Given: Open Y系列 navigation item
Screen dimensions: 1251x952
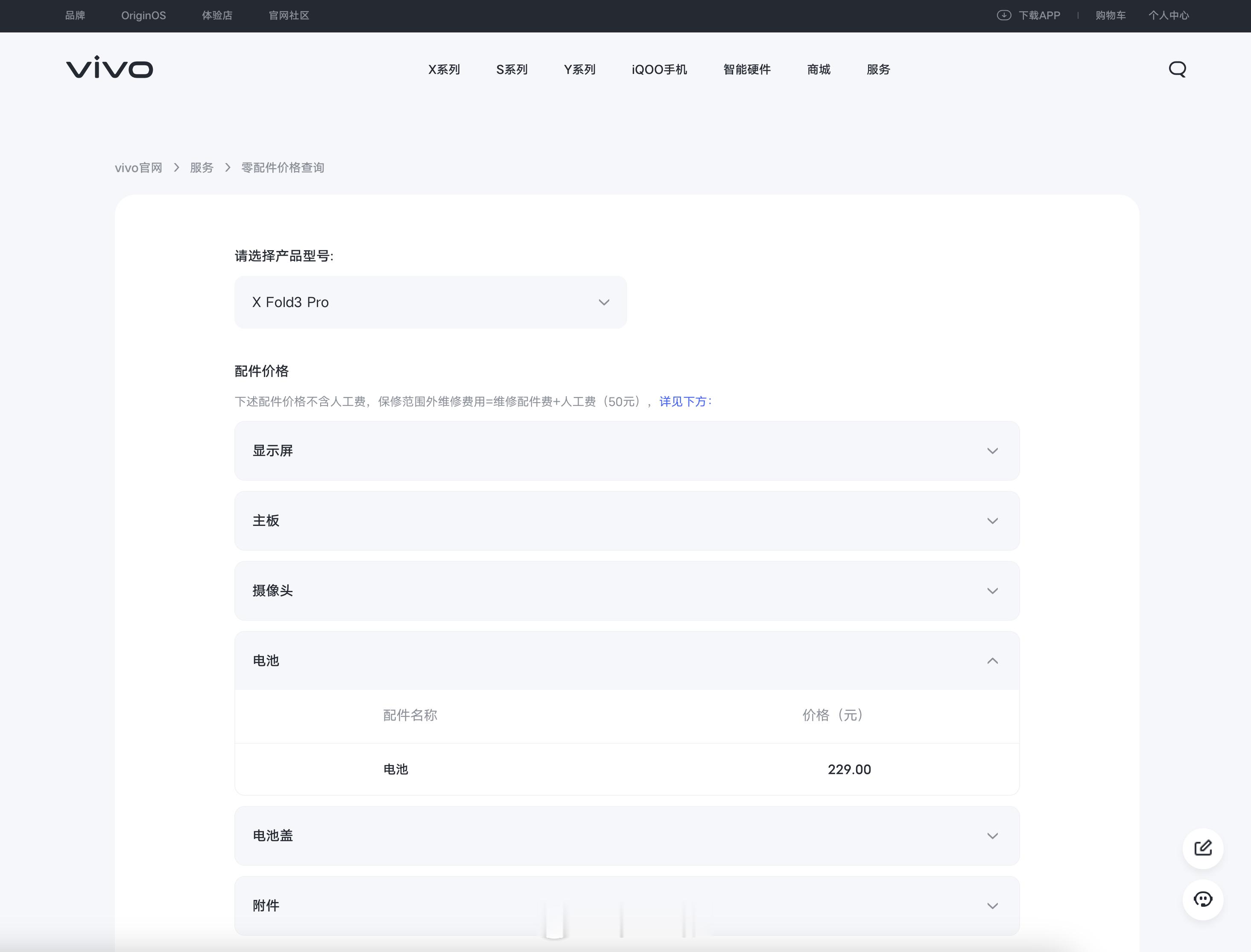Looking at the screenshot, I should 580,69.
